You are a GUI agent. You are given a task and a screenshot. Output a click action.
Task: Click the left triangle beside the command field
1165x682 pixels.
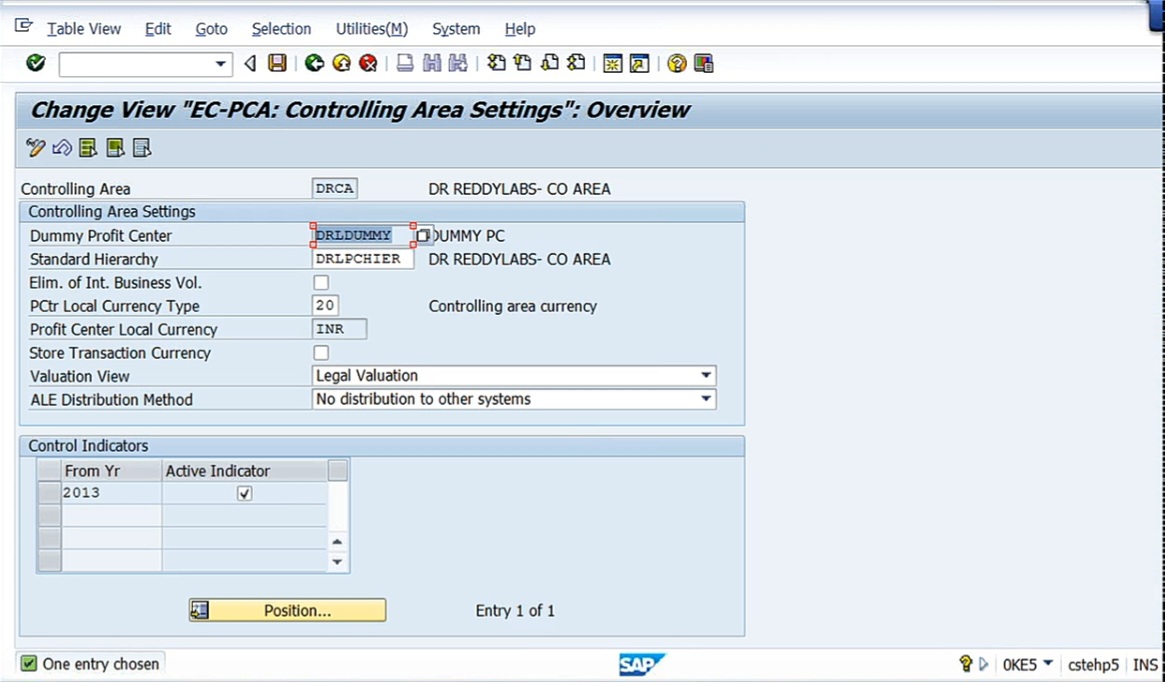tap(250, 64)
